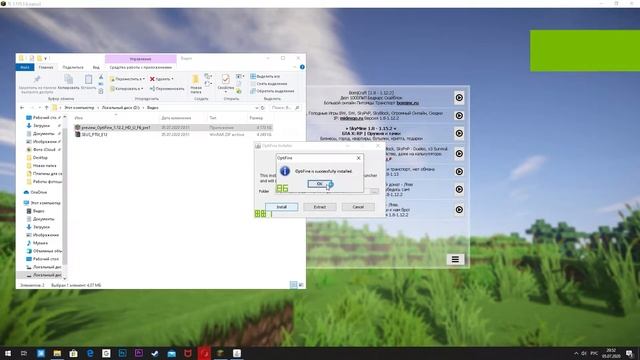
Task: Switch to the Поделиться ribbon tab
Action: pos(73,67)
